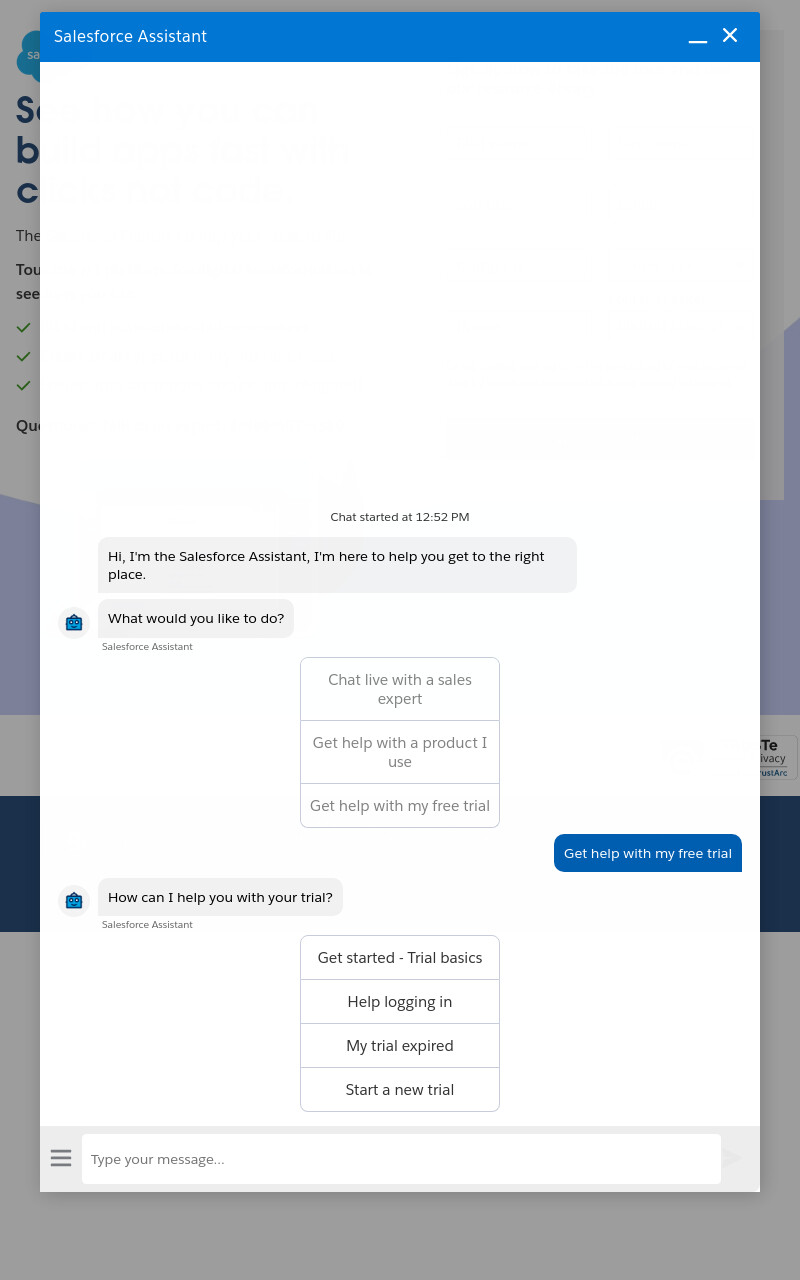Choose "Start a new trial"
This screenshot has width=800, height=1280.
click(x=400, y=1090)
